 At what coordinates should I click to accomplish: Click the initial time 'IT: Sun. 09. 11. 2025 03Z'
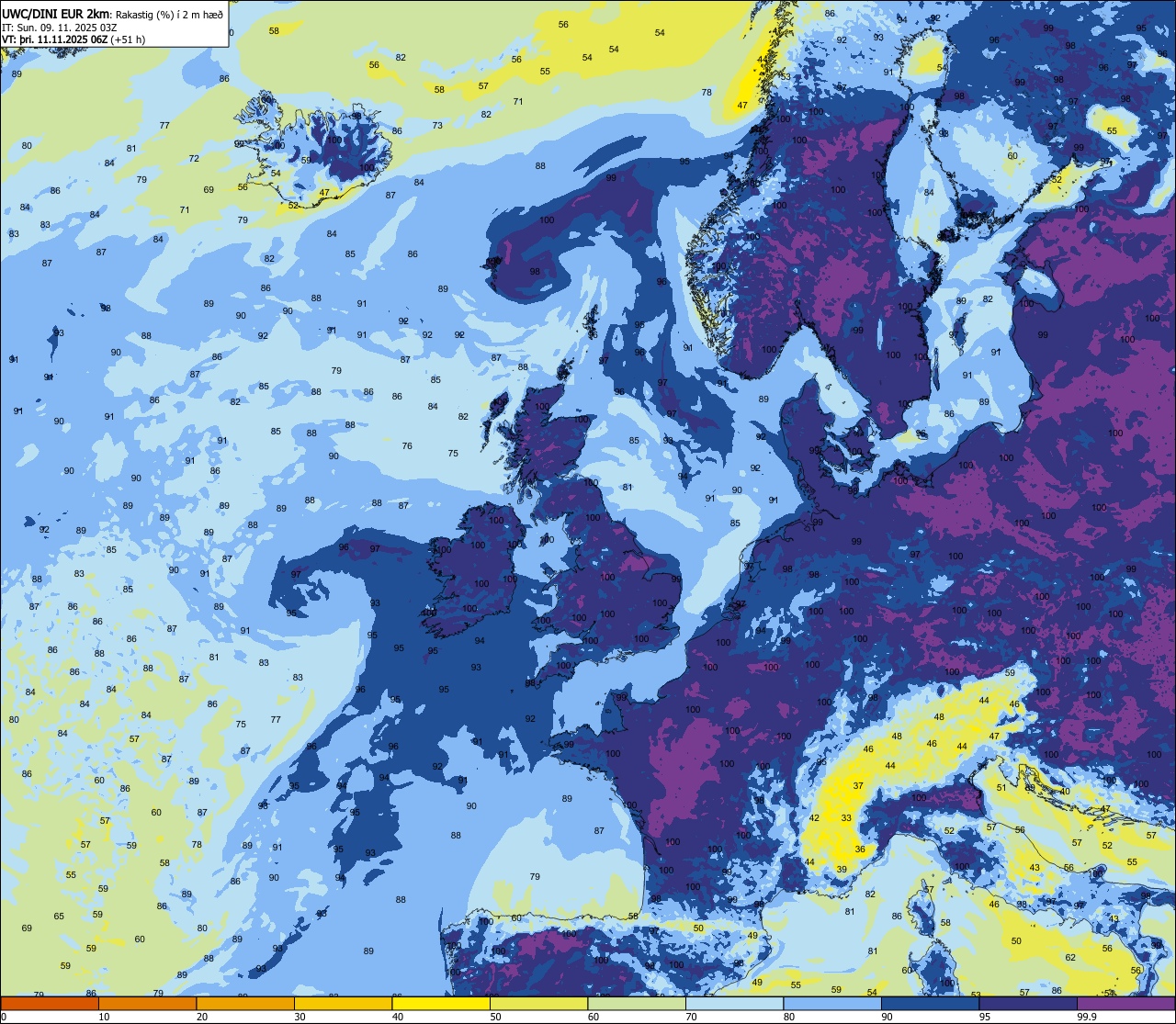(59, 26)
